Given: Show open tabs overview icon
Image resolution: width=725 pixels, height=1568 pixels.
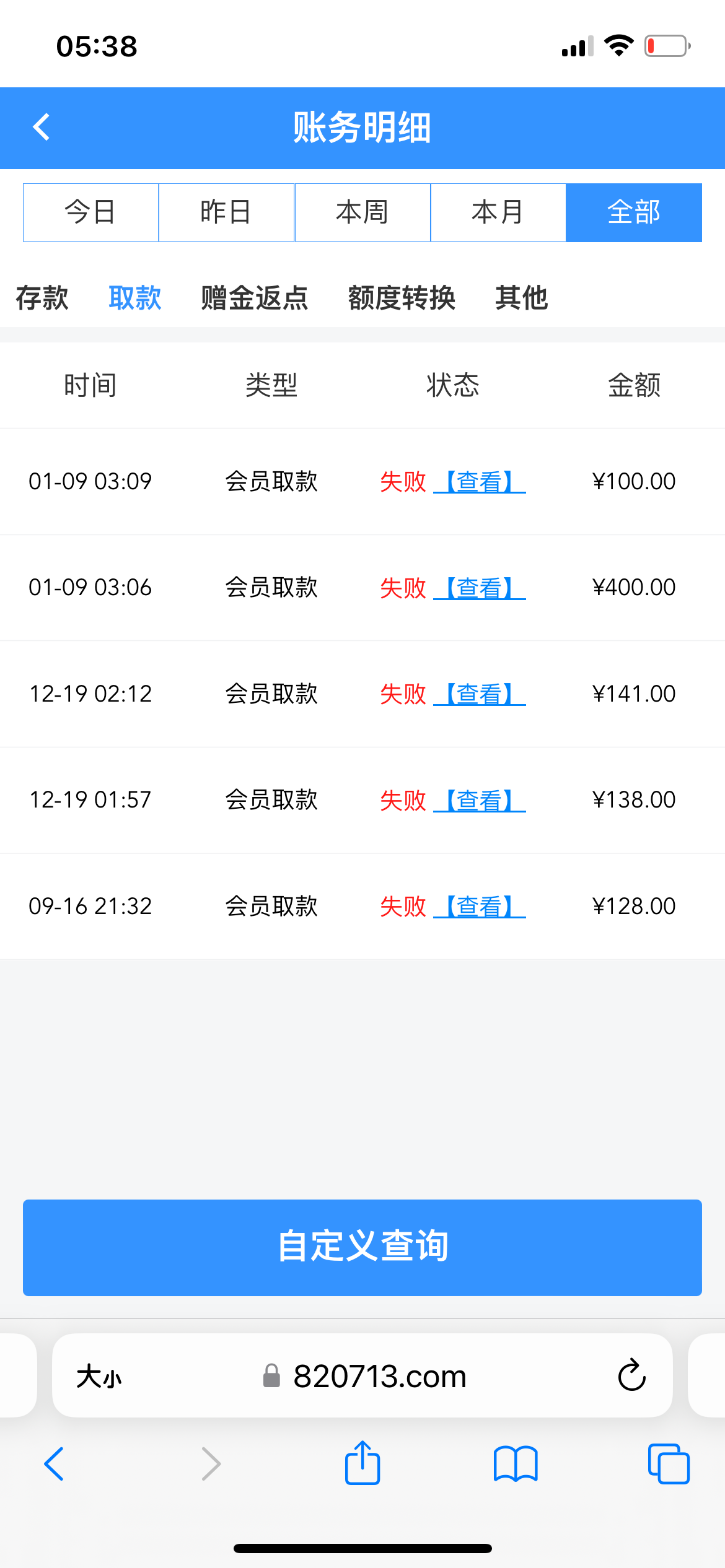Looking at the screenshot, I should pyautogui.click(x=668, y=1464).
